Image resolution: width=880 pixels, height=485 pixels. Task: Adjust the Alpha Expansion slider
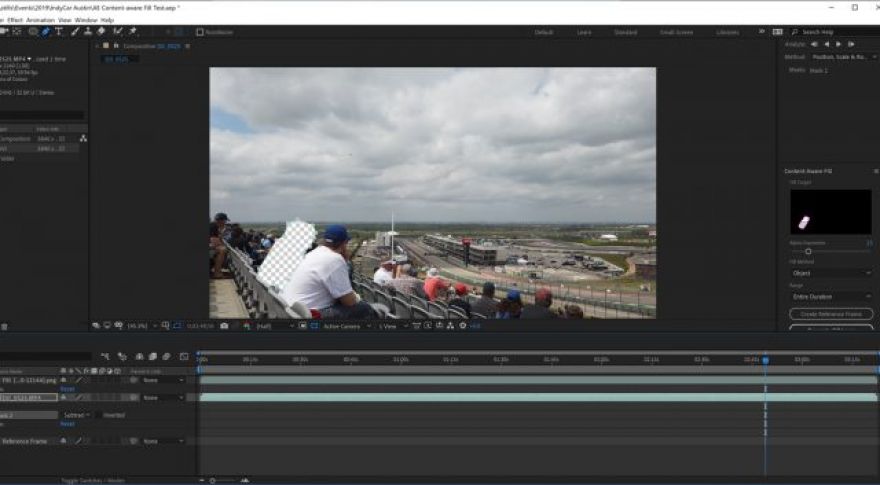tap(808, 251)
